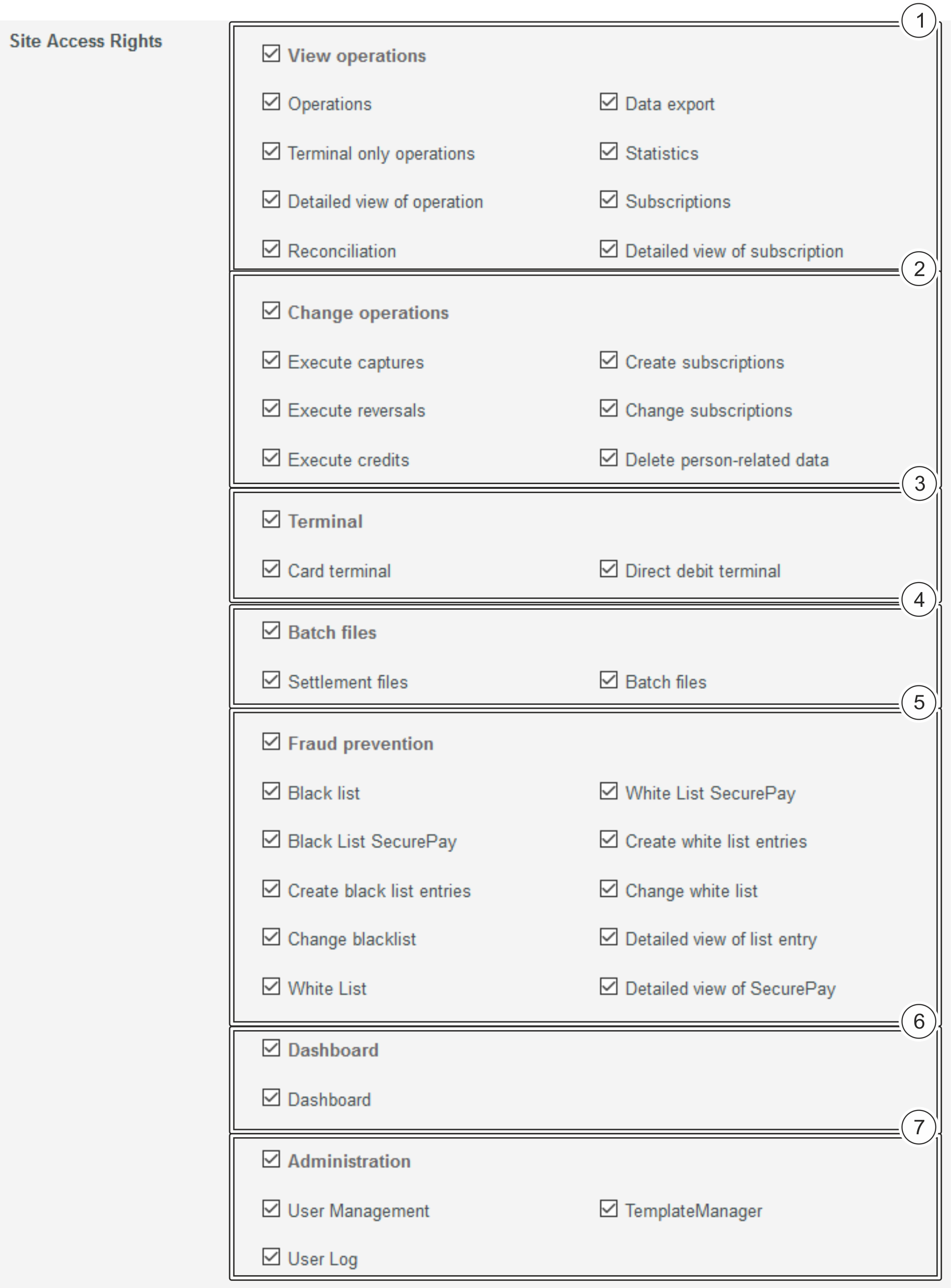The image size is (951, 1288).
Task: Uncheck the Fraud prevention group checkbox
Action: [x=270, y=742]
